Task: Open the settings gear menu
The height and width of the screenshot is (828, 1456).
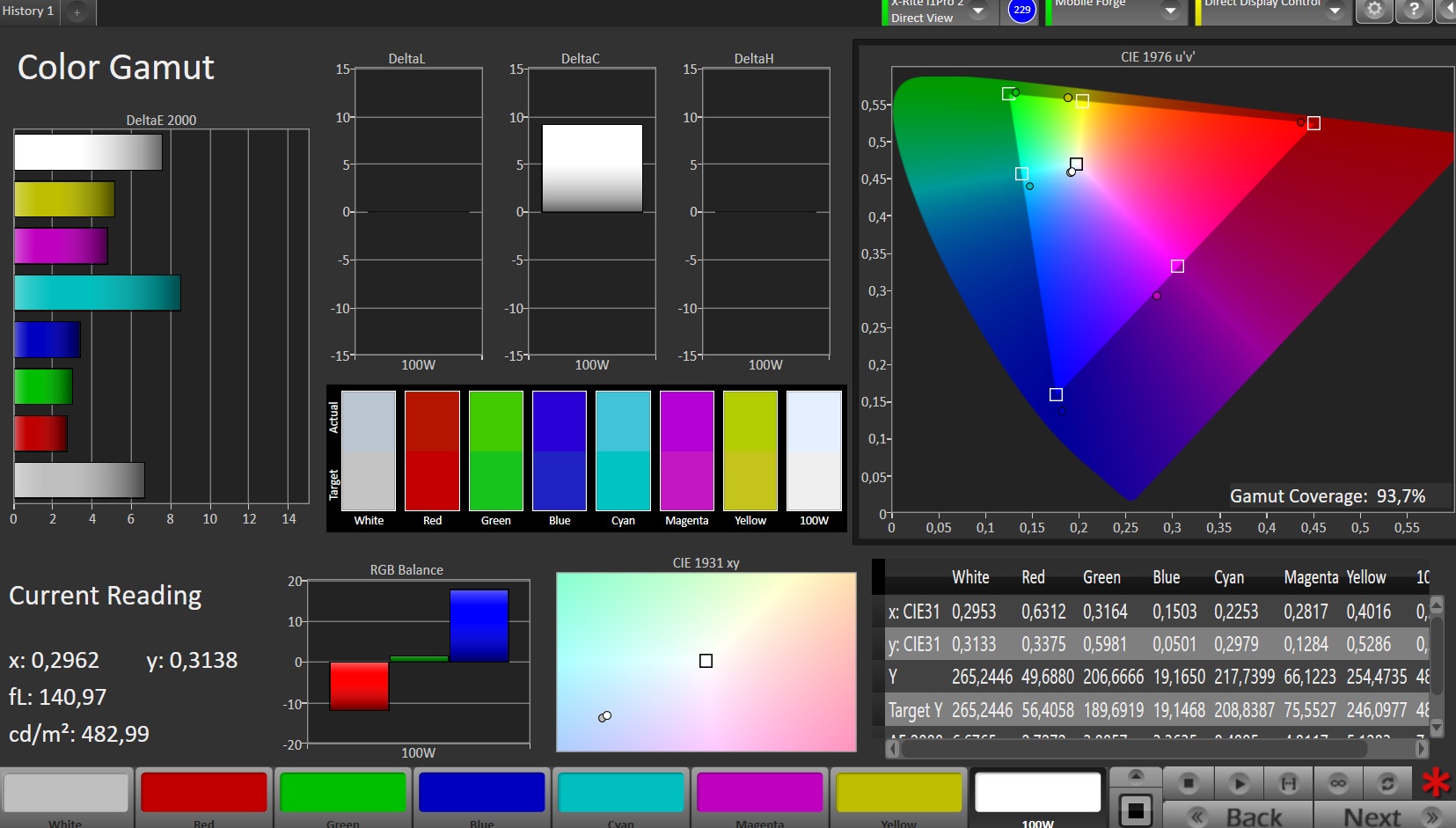Action: pos(1374,11)
